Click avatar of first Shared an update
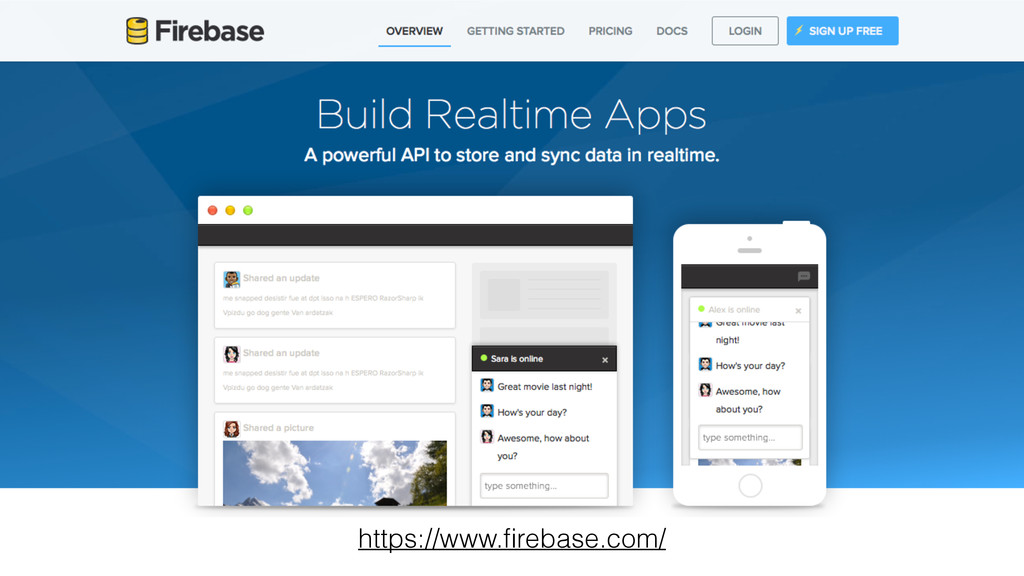This screenshot has height=576, width=1024. (231, 280)
